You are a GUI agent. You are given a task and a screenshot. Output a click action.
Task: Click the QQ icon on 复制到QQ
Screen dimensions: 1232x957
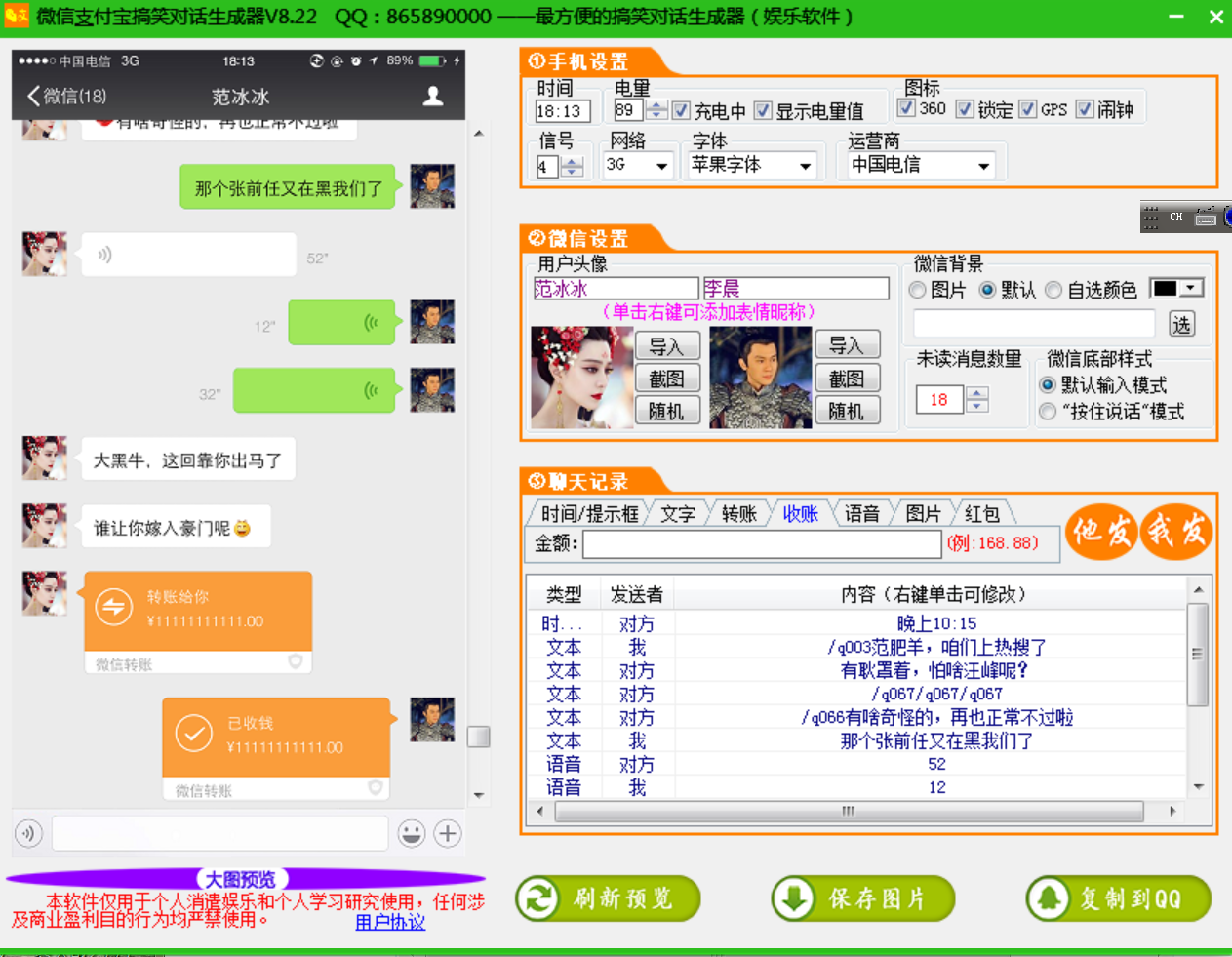(1049, 898)
